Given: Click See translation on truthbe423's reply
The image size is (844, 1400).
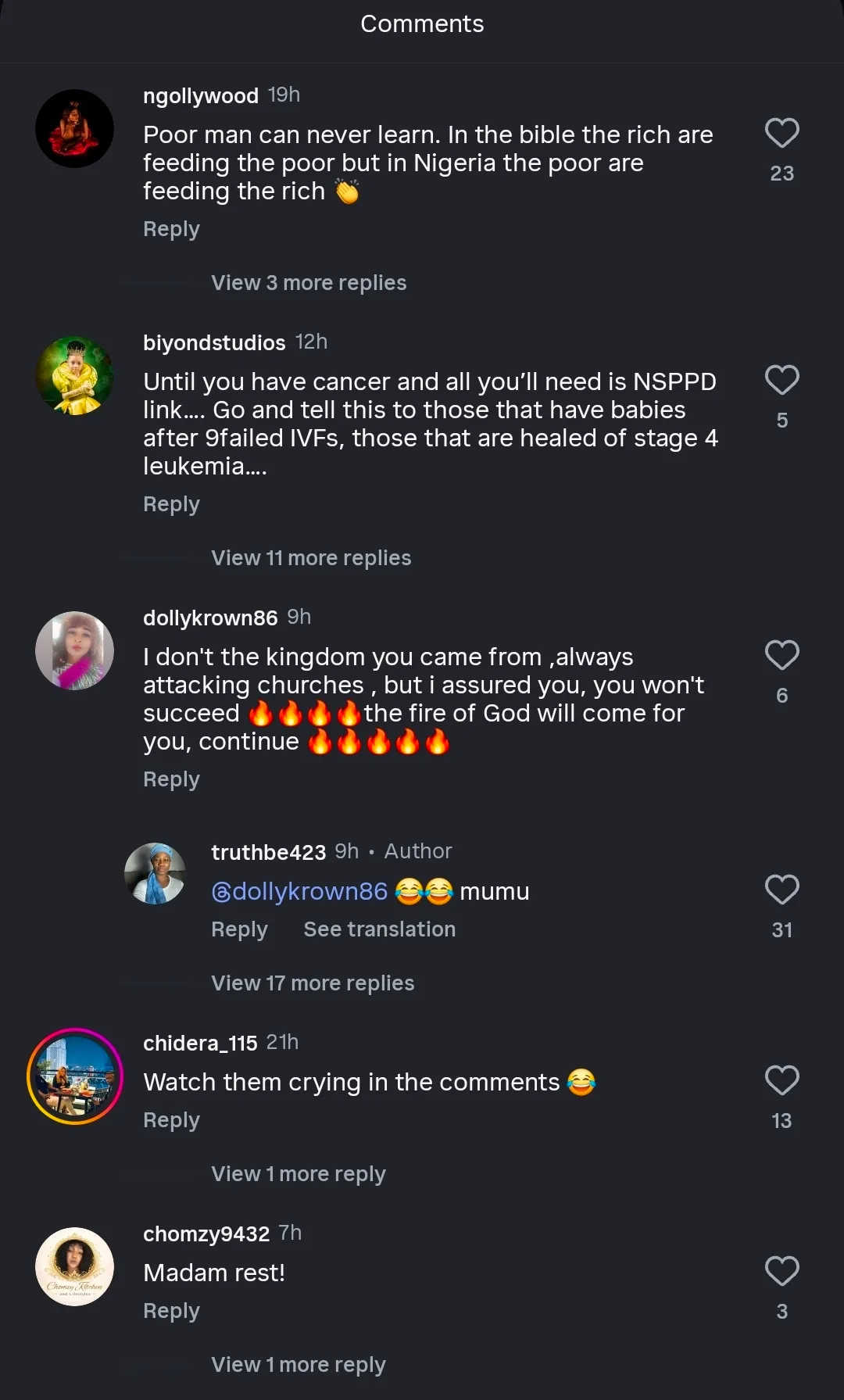Looking at the screenshot, I should [x=379, y=929].
